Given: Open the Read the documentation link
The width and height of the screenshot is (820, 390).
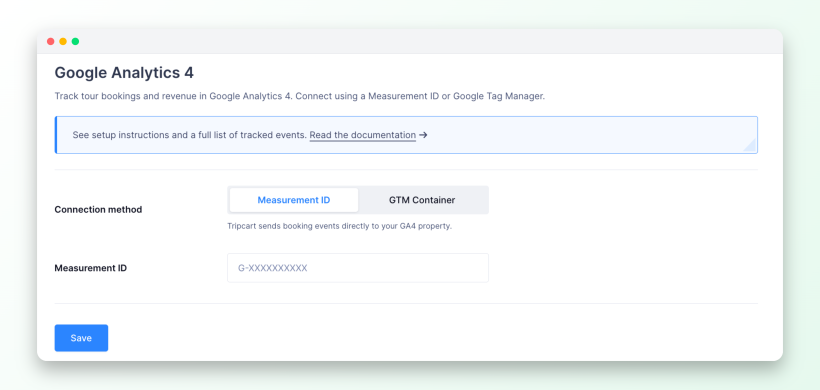Looking at the screenshot, I should 362,135.
